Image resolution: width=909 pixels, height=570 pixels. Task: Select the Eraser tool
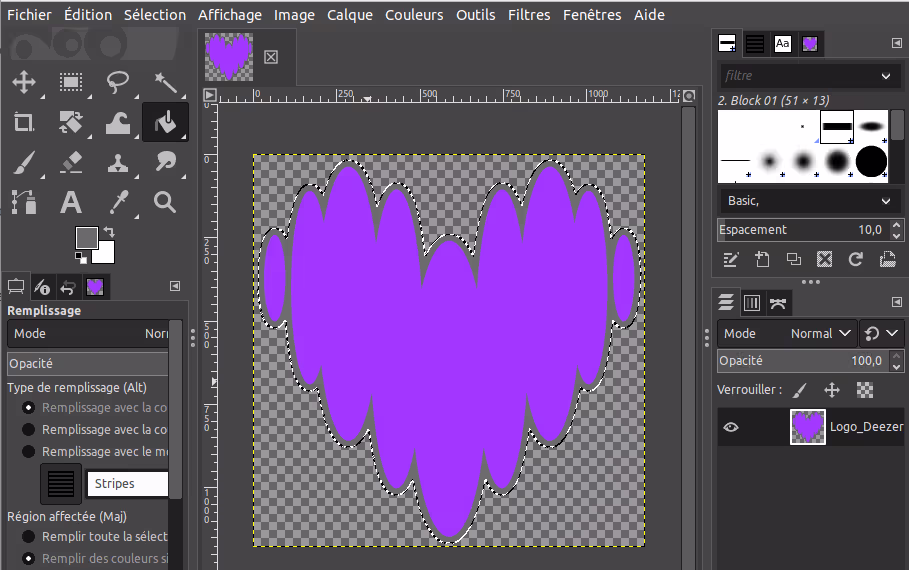(70, 162)
